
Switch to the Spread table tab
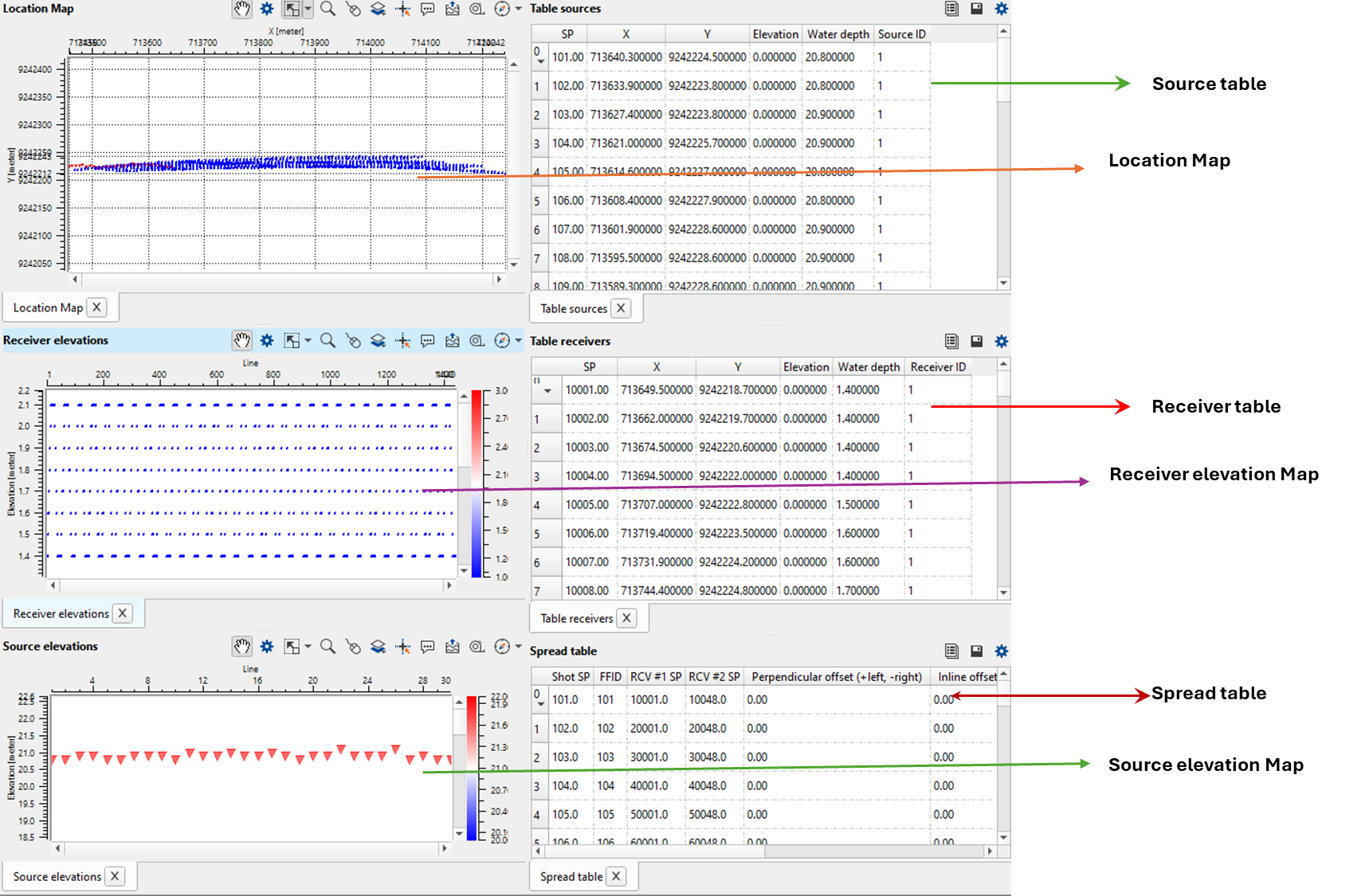tap(571, 876)
